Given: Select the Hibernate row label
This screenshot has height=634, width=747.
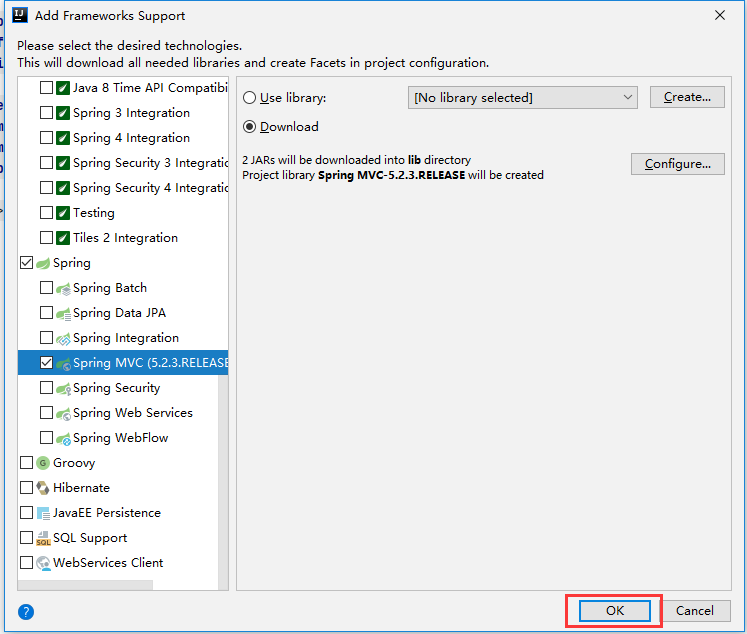Looking at the screenshot, I should [x=81, y=488].
